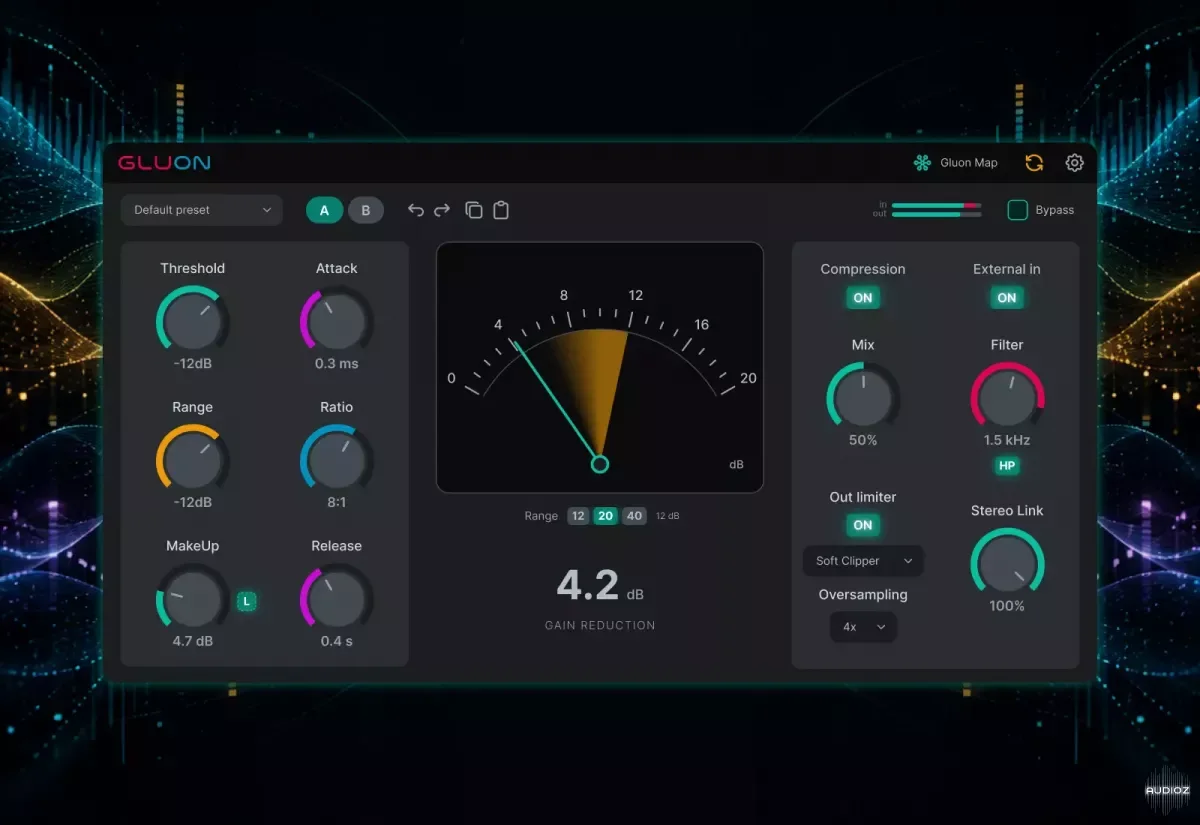
Task: Select the A preset slot
Action: point(325,210)
